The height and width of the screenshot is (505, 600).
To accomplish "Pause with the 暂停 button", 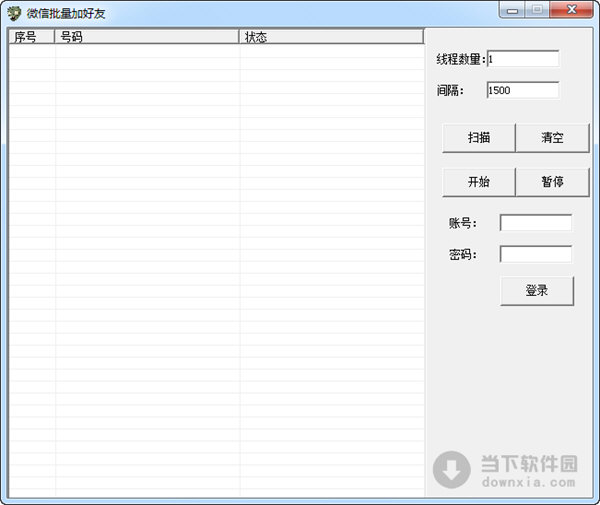I will coord(552,182).
